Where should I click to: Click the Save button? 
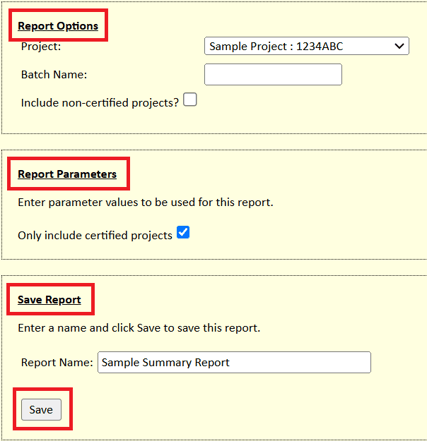[x=41, y=410]
